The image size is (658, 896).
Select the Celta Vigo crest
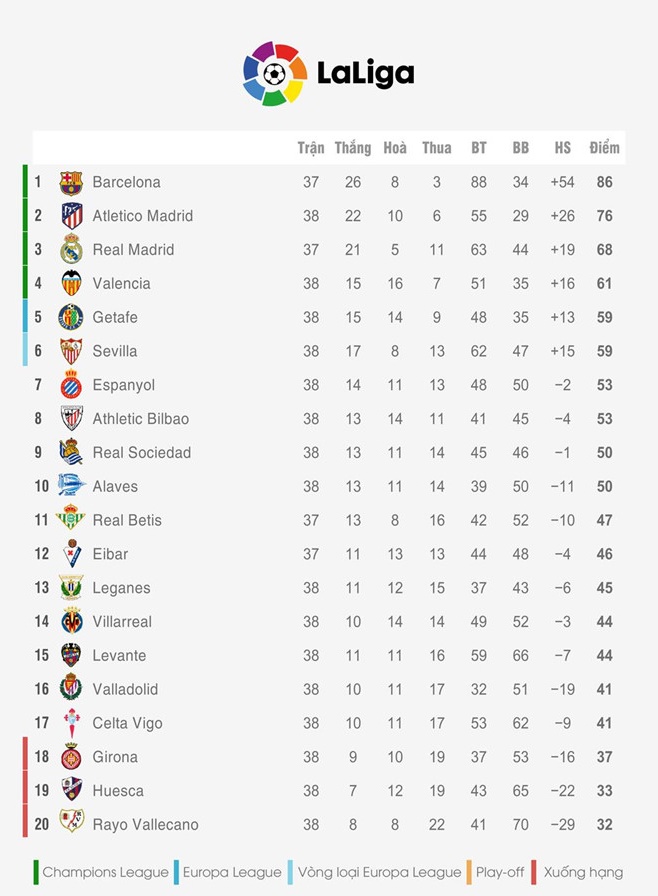click(72, 723)
